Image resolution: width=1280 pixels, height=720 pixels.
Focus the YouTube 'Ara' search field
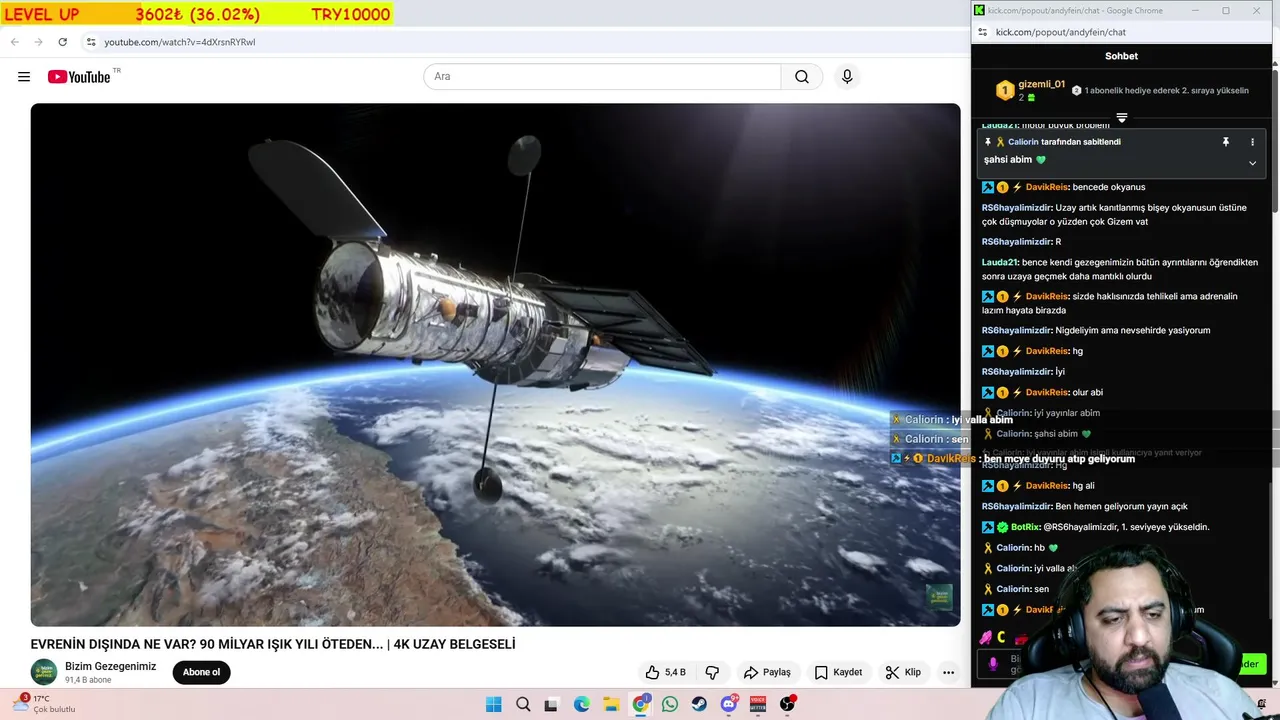[x=602, y=77]
